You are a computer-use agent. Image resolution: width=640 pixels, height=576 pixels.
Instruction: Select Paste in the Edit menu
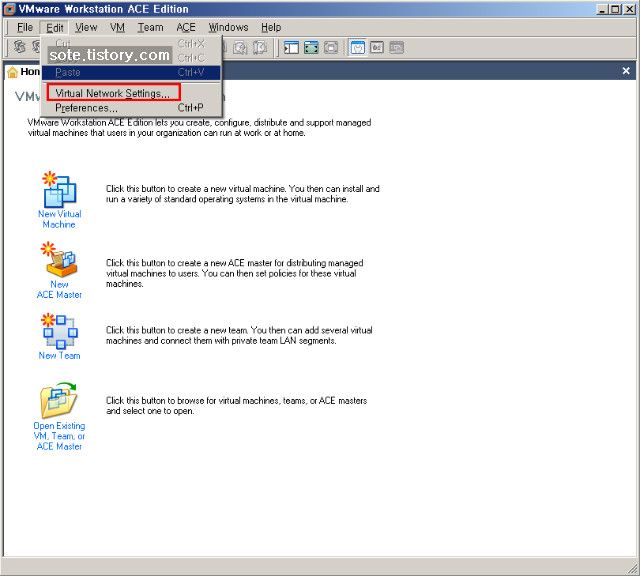pyautogui.click(x=131, y=73)
